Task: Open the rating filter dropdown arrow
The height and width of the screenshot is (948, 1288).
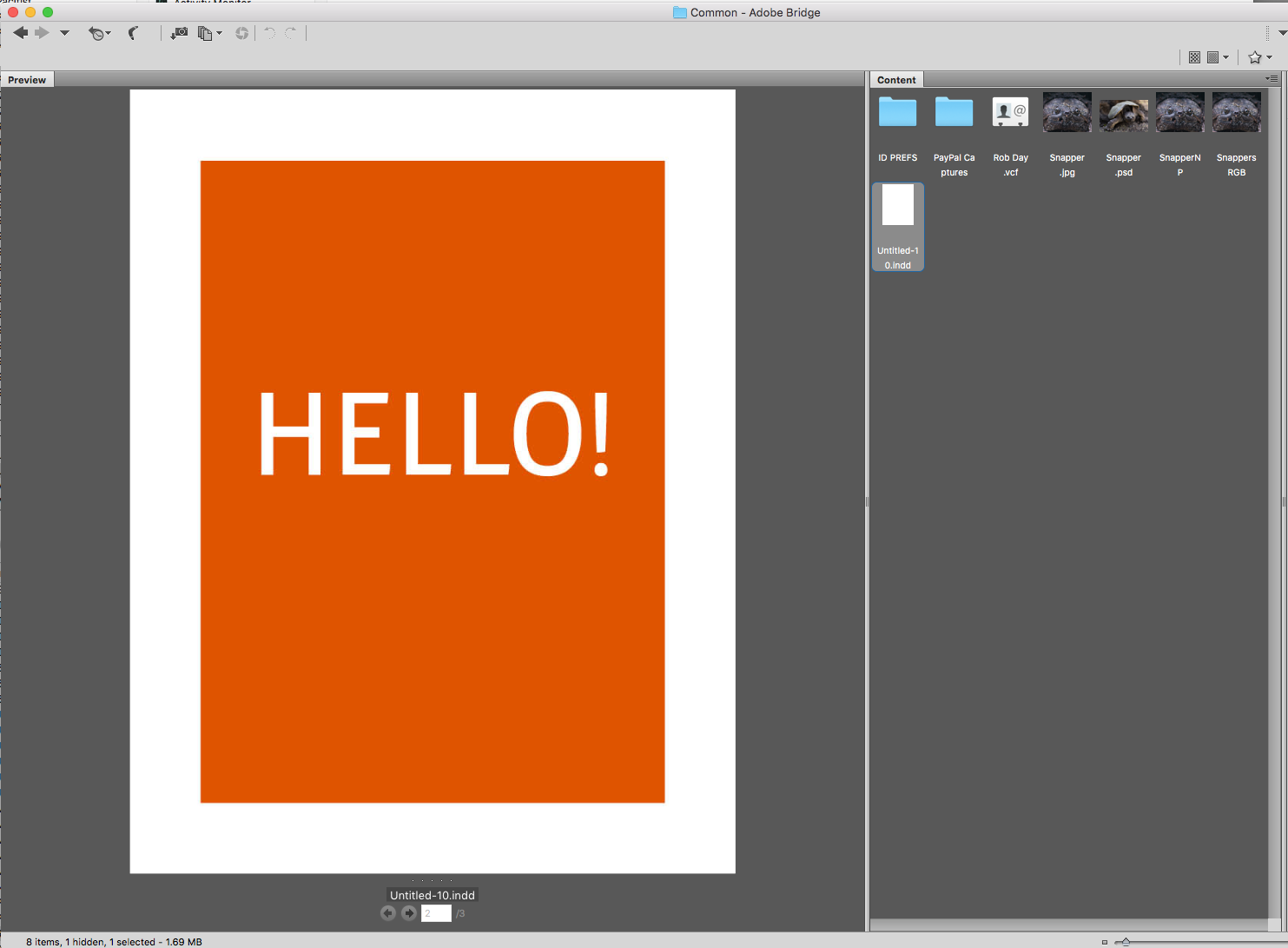Action: (1270, 57)
